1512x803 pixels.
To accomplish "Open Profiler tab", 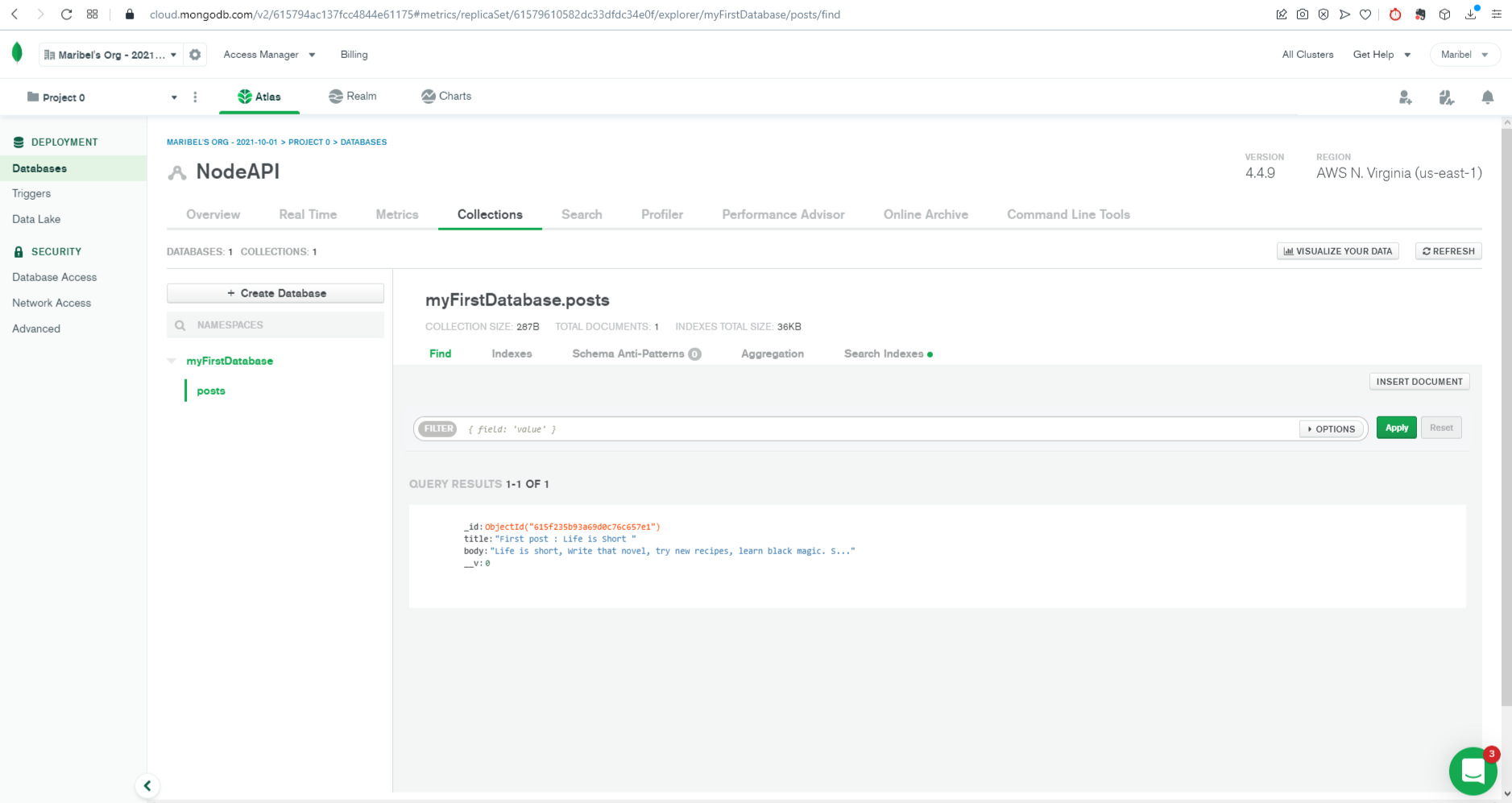I will [x=662, y=214].
